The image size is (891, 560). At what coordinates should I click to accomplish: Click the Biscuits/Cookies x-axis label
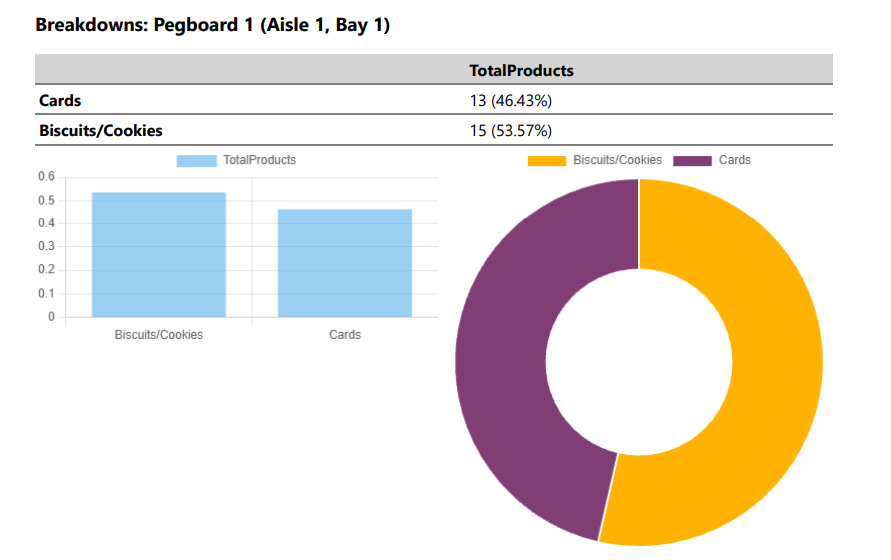(x=158, y=335)
